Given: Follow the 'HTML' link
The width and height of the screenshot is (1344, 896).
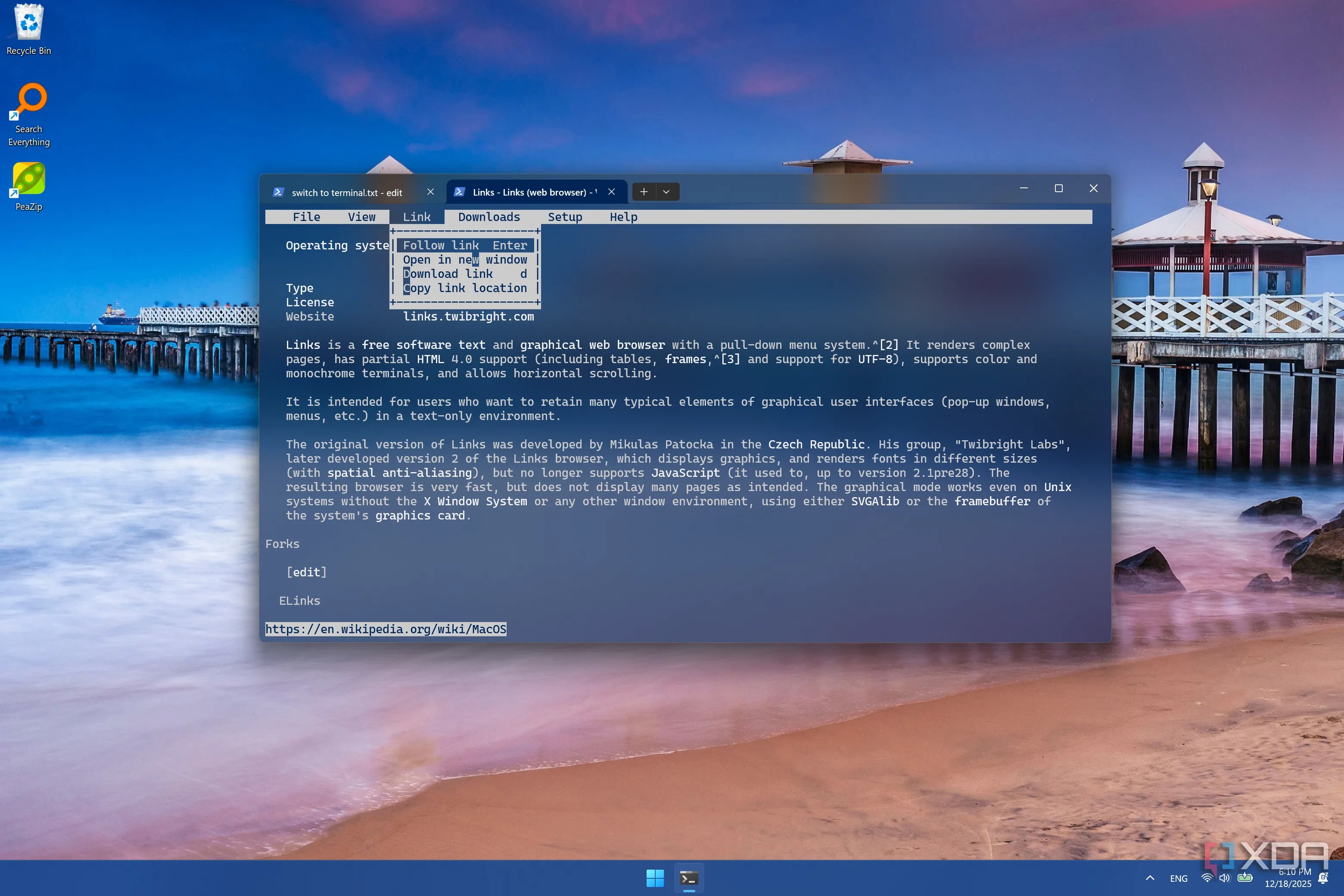Looking at the screenshot, I should [430, 359].
